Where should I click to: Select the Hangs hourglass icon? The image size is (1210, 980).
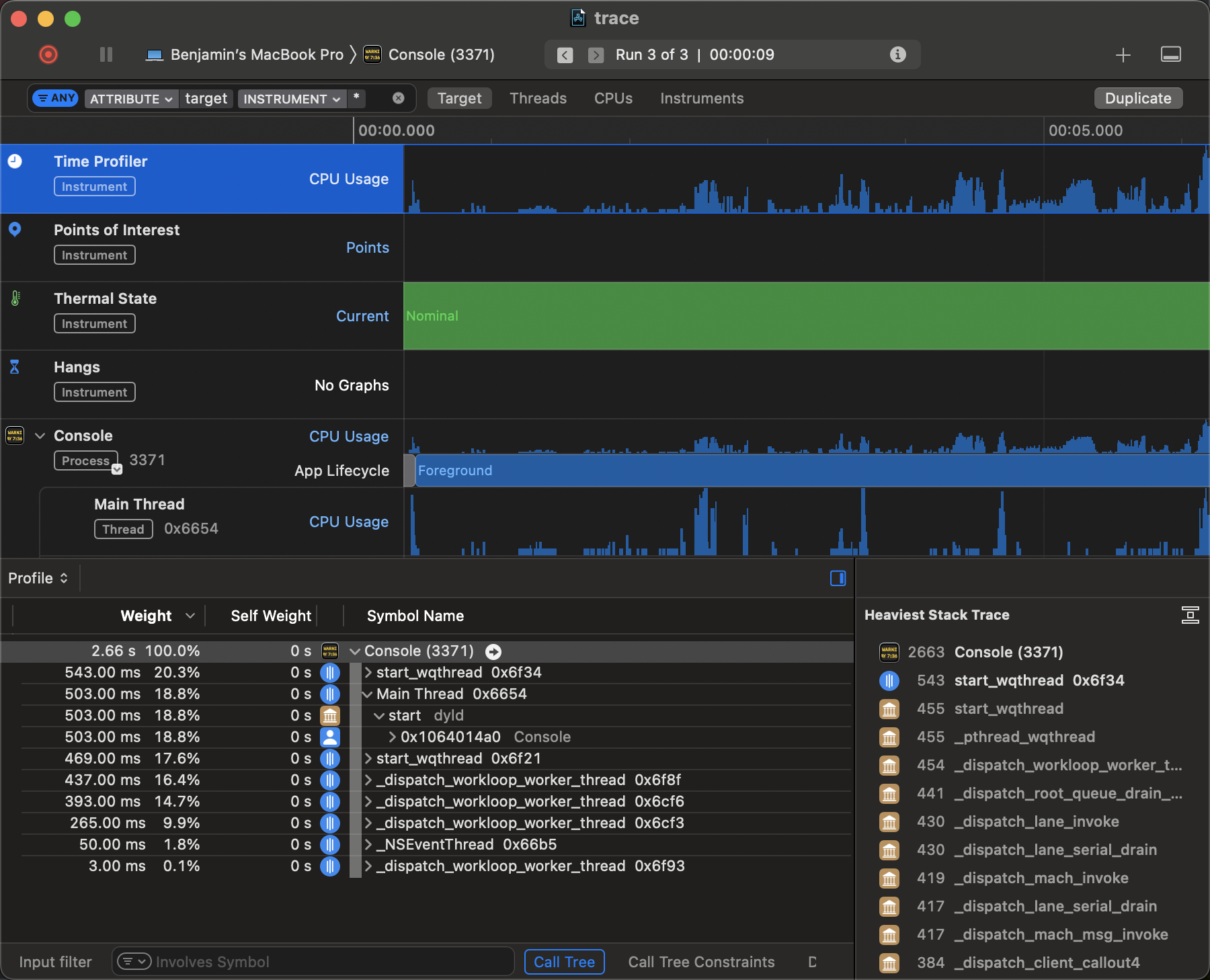click(x=15, y=367)
